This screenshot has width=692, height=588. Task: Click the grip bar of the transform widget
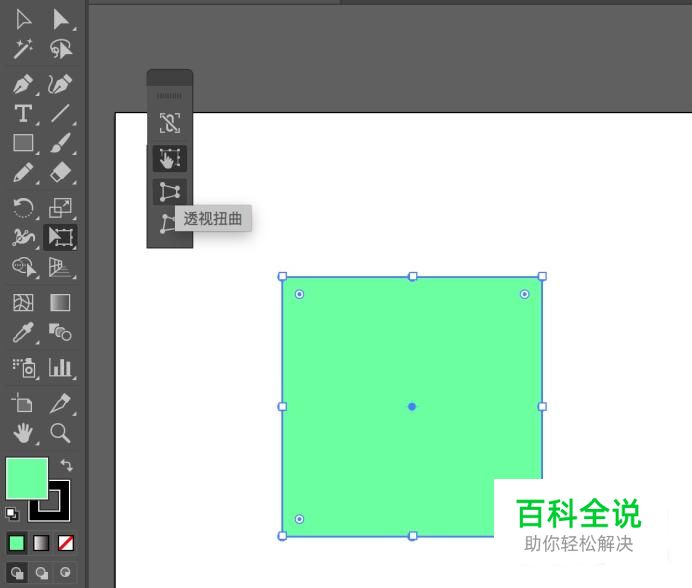click(x=169, y=96)
